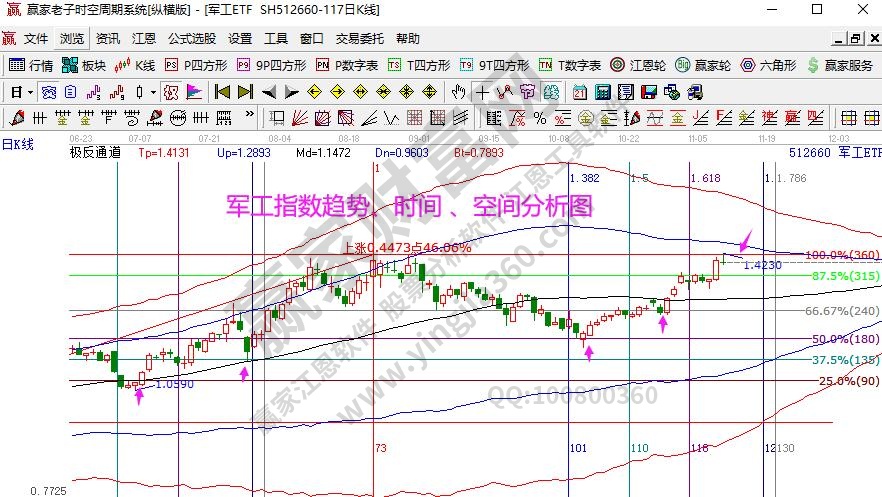Click the 行情 quotes button
882x497 pixels.
[31, 65]
